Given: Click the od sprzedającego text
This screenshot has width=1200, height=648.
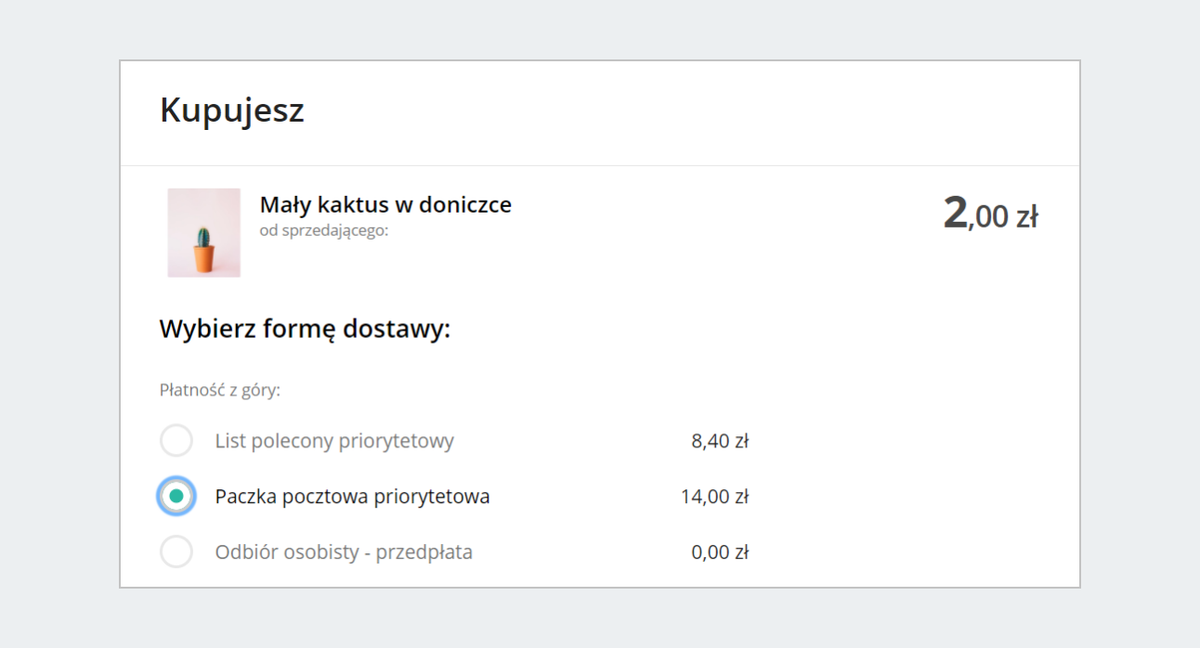Looking at the screenshot, I should (324, 231).
